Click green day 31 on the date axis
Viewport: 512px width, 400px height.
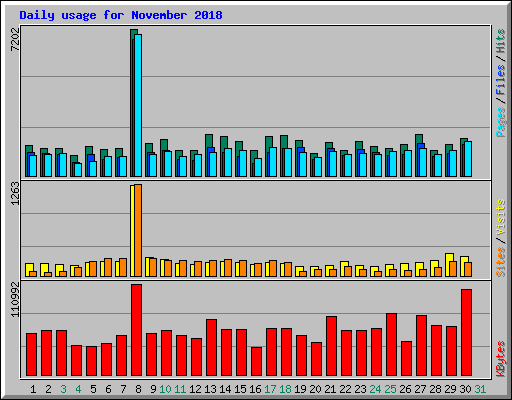coord(480,389)
